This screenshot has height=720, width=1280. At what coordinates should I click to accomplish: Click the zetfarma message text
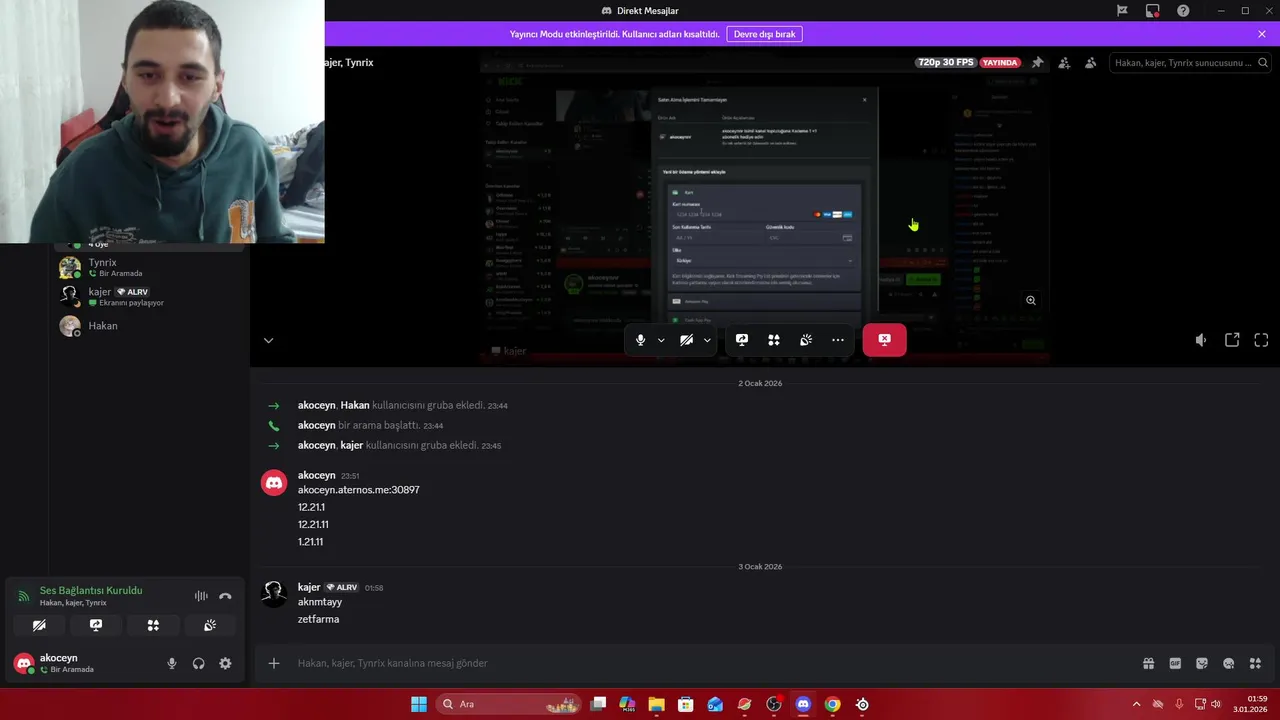(318, 619)
